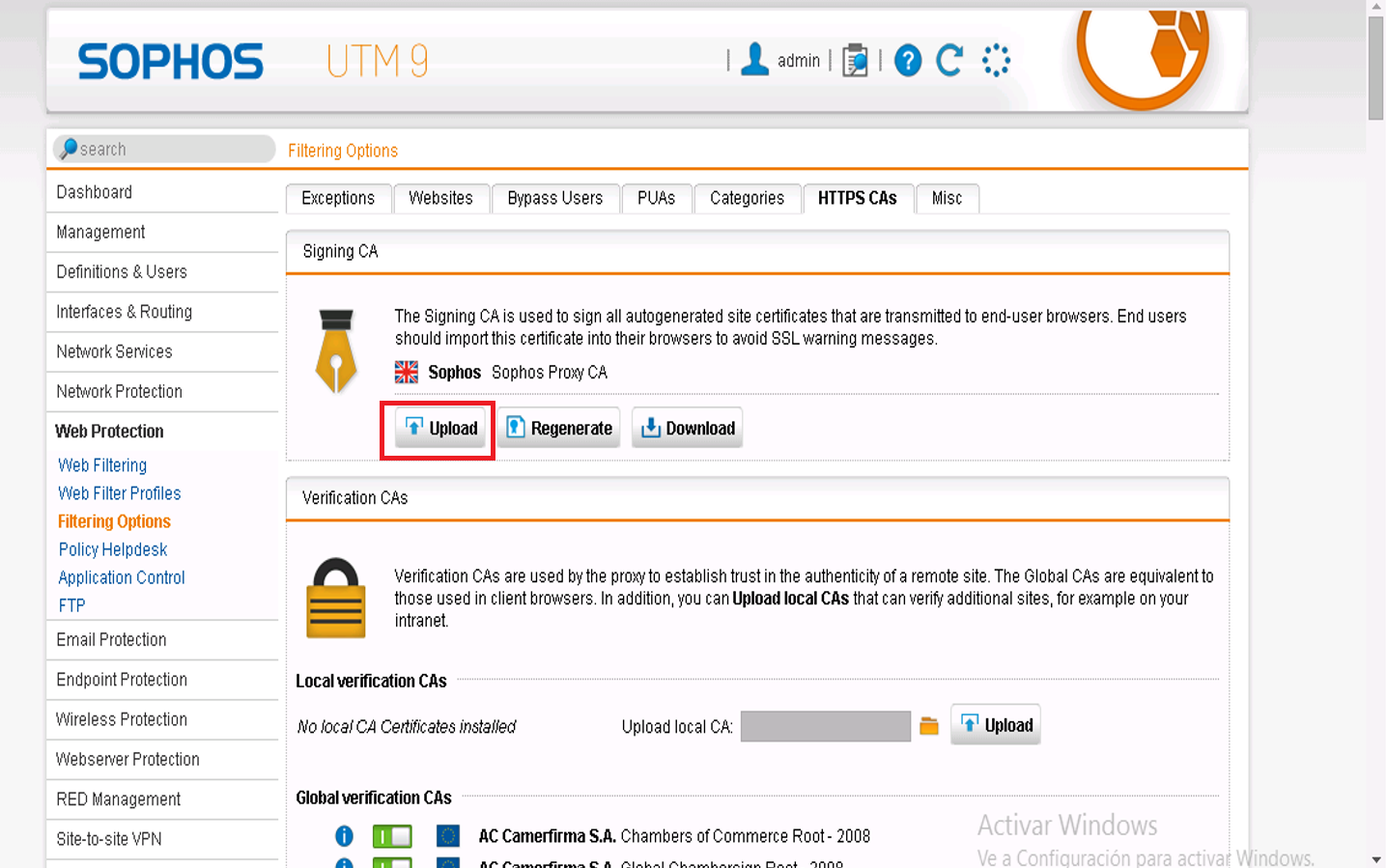Click the Signing CA fountain pen icon

click(x=336, y=350)
